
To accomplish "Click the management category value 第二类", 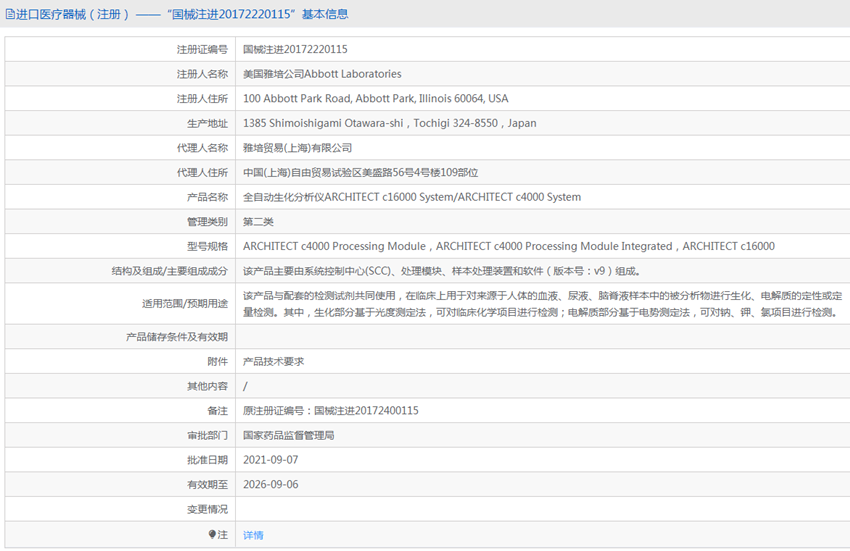I will click(x=258, y=222).
